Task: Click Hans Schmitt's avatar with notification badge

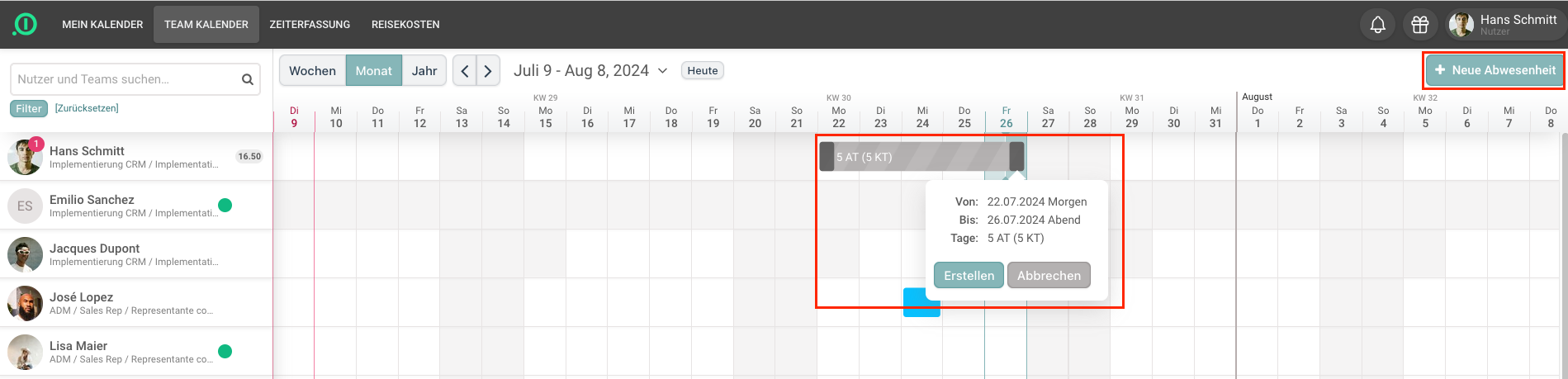Action: [25, 156]
